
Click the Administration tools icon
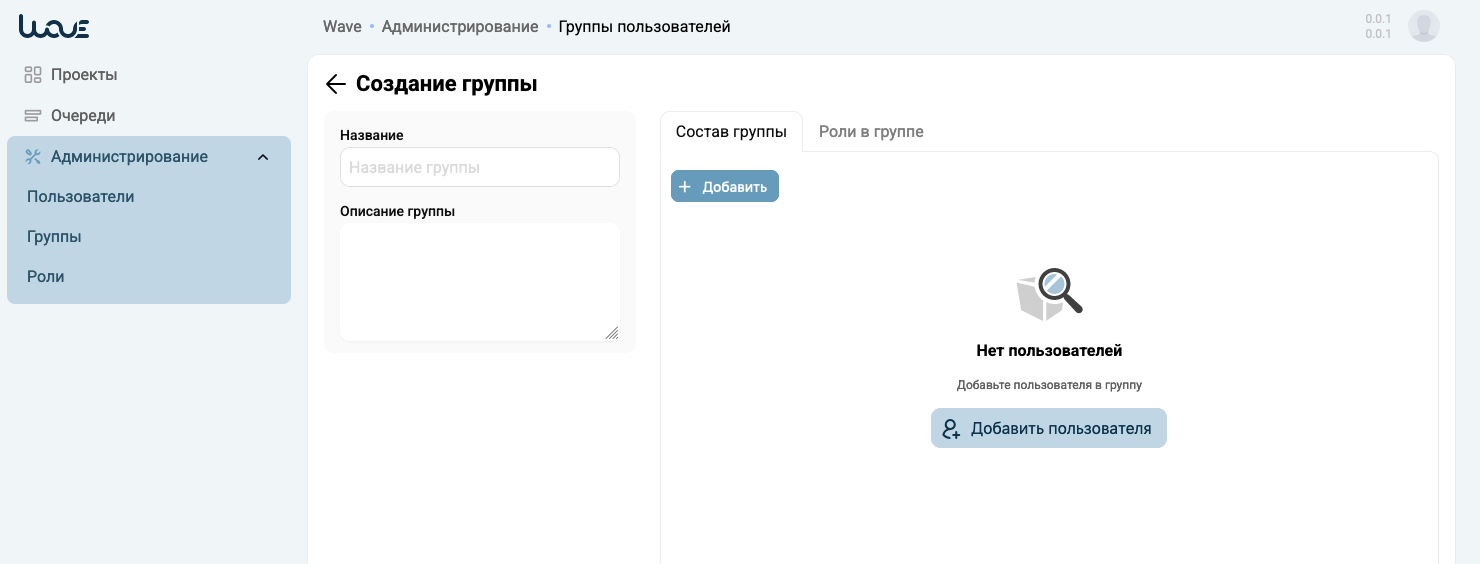tap(33, 157)
